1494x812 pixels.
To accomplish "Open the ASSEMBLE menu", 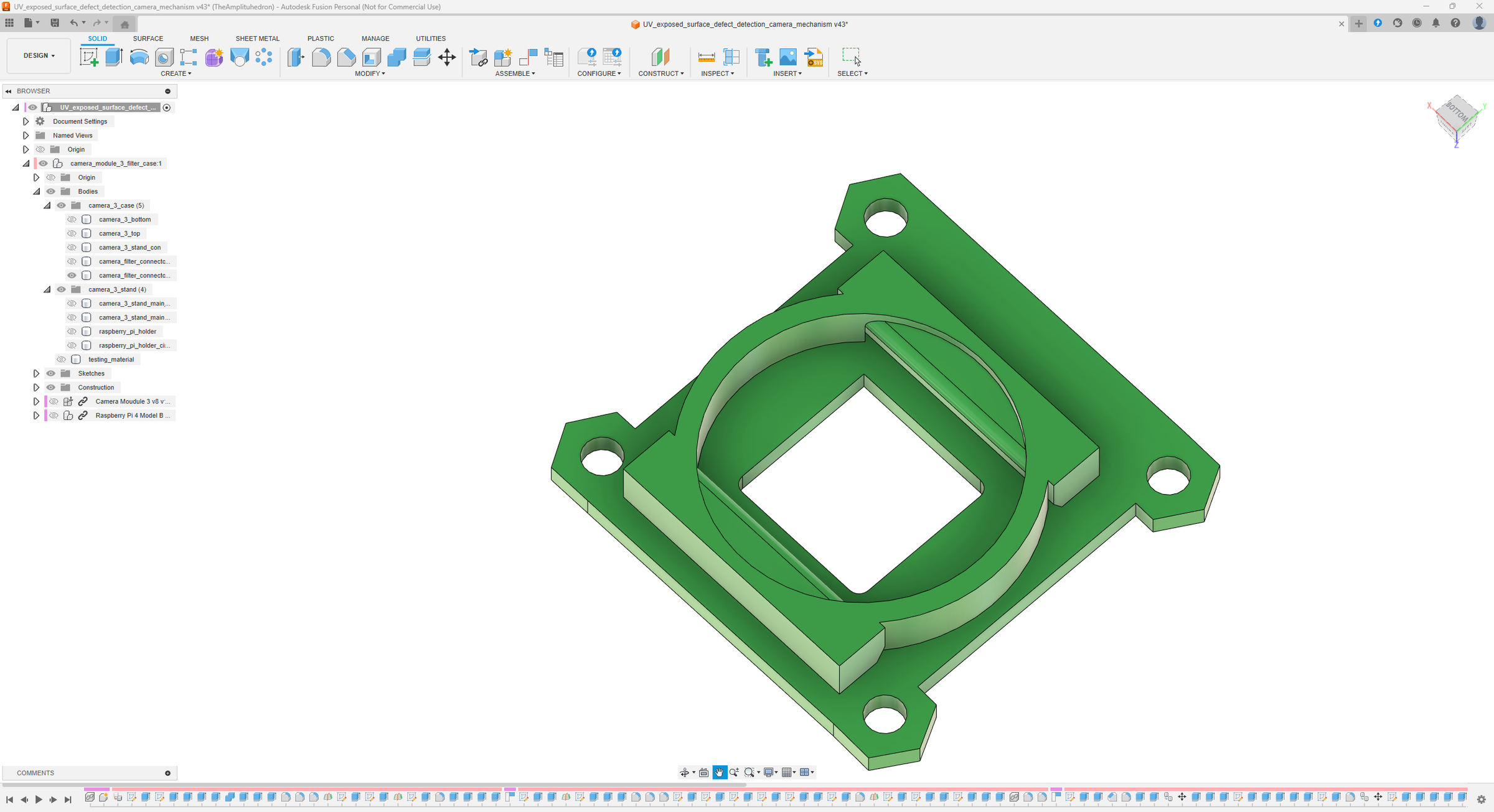I will pos(515,73).
